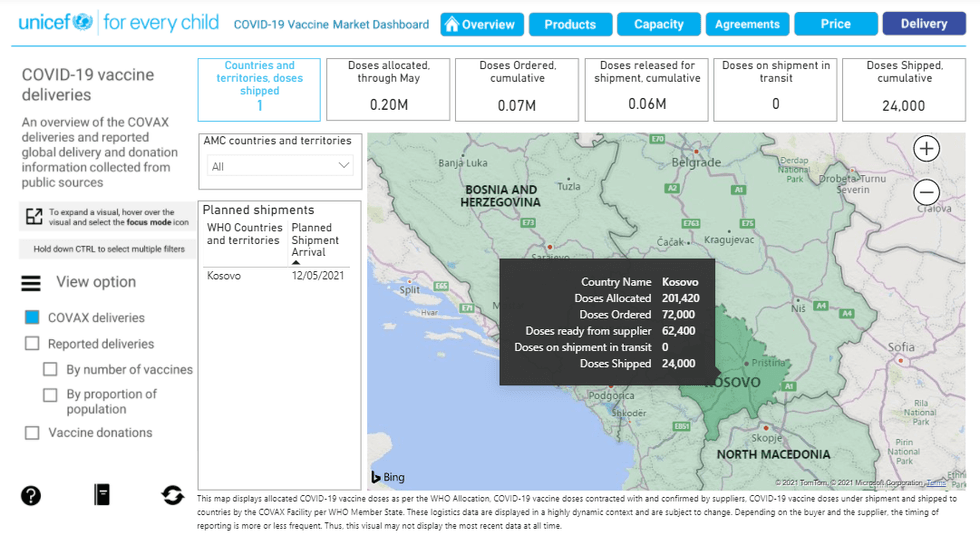
Task: Click the refresh arrows icon
Action: pos(172,495)
